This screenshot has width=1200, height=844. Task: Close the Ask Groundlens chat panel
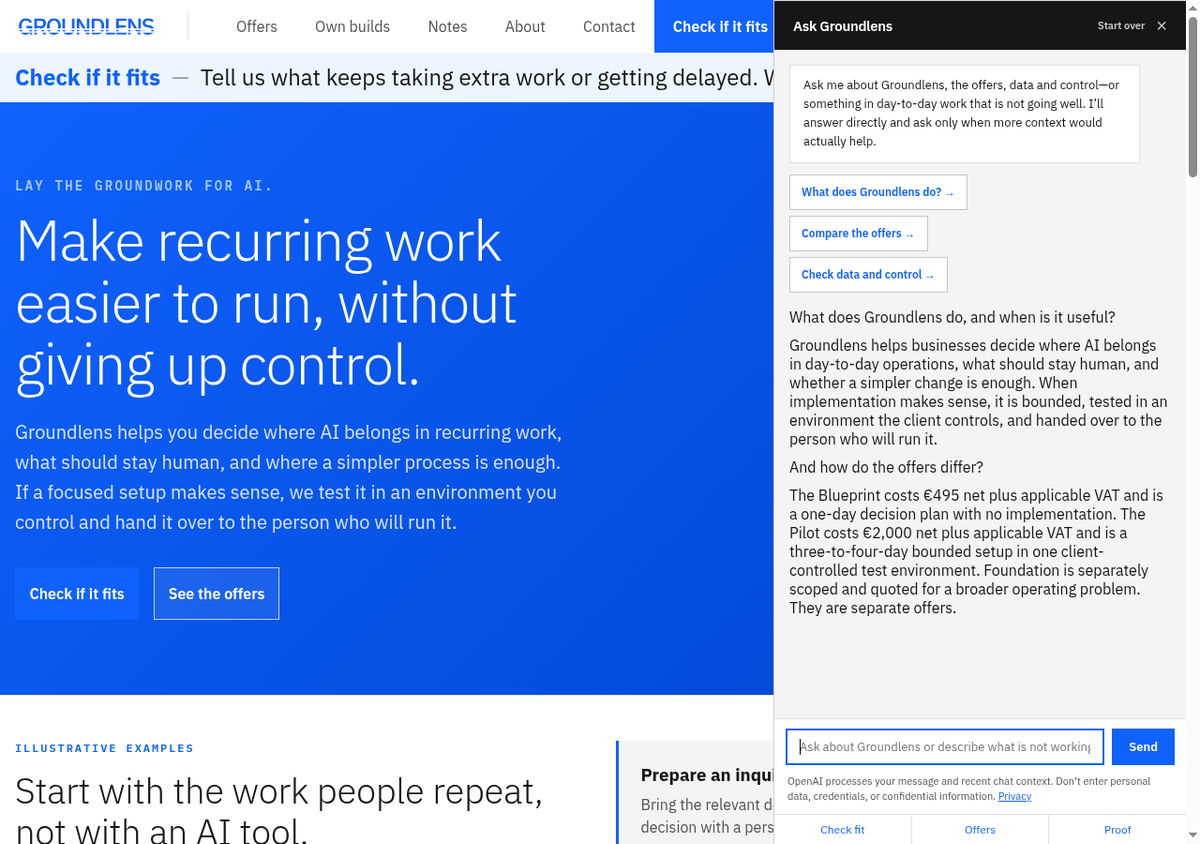pyautogui.click(x=1161, y=26)
